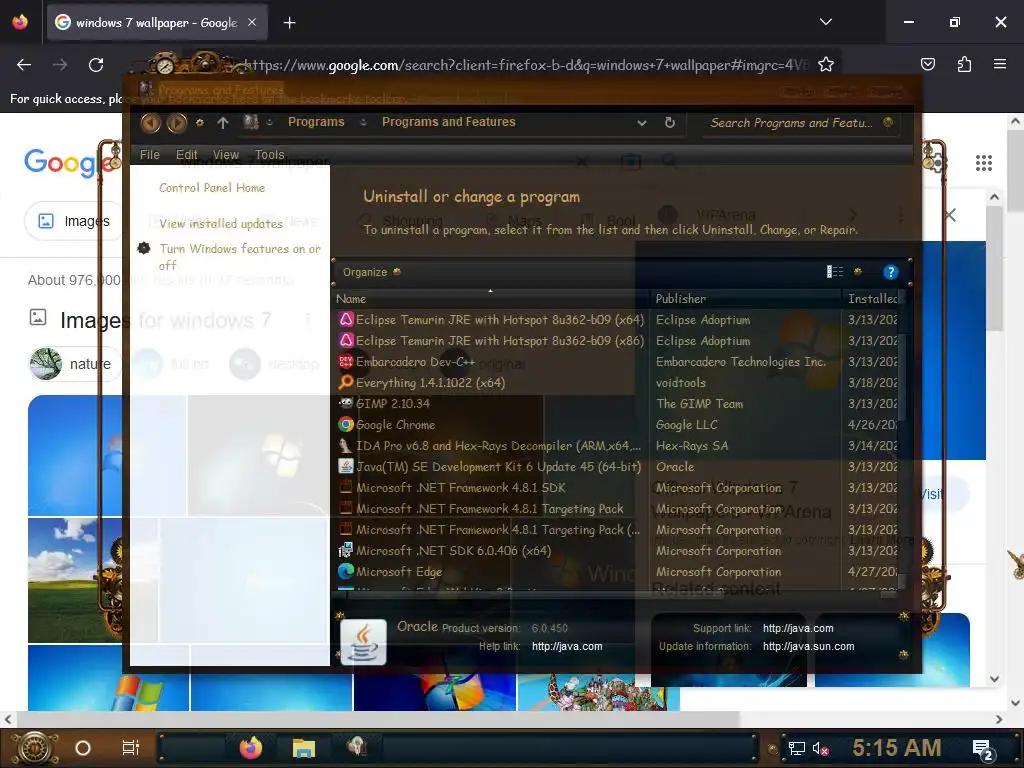The image size is (1024, 768).
Task: Click the network tray icon
Action: click(797, 748)
